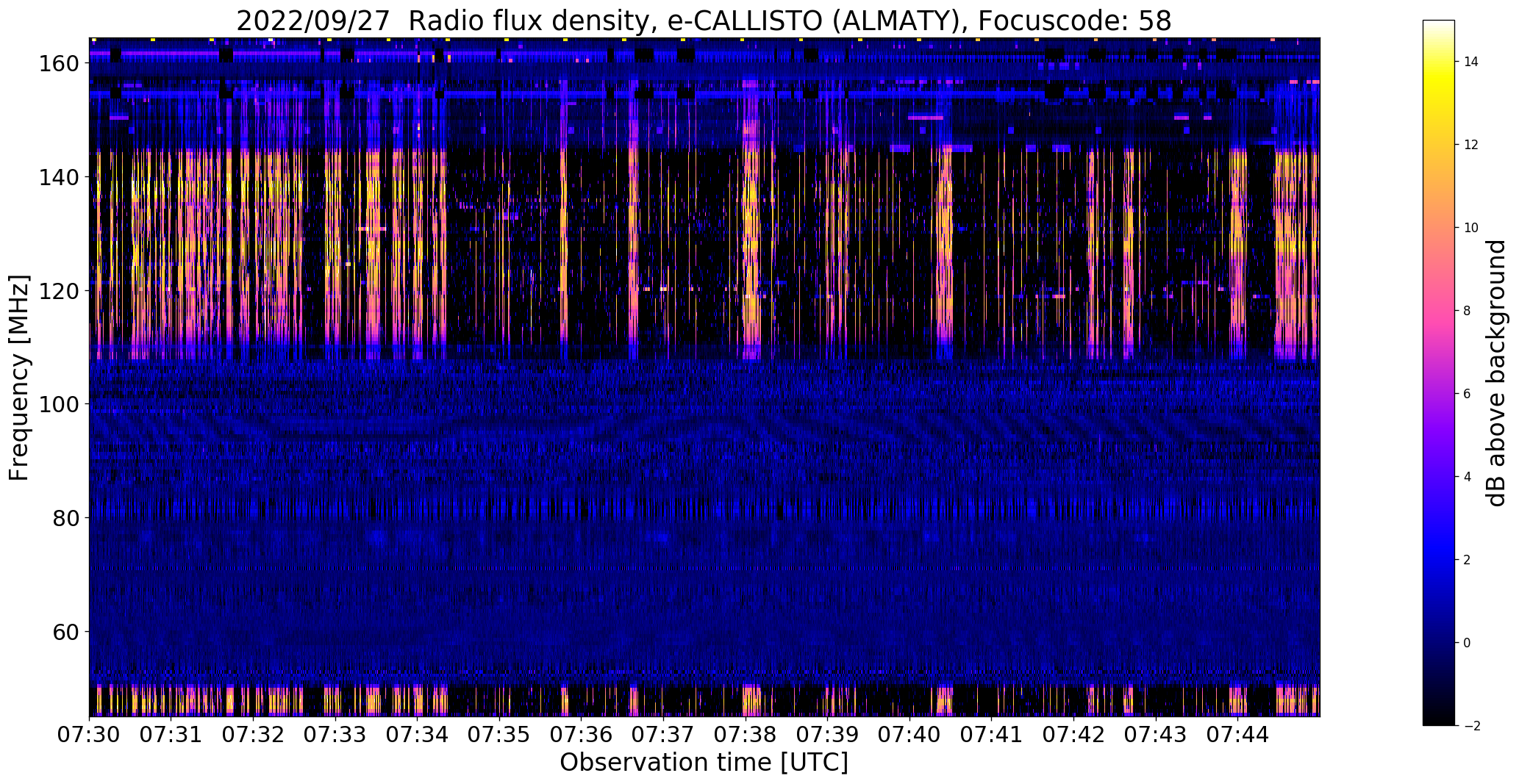Click the colorbar gradient scale
This screenshot has width=1519, height=784.
point(1439,373)
